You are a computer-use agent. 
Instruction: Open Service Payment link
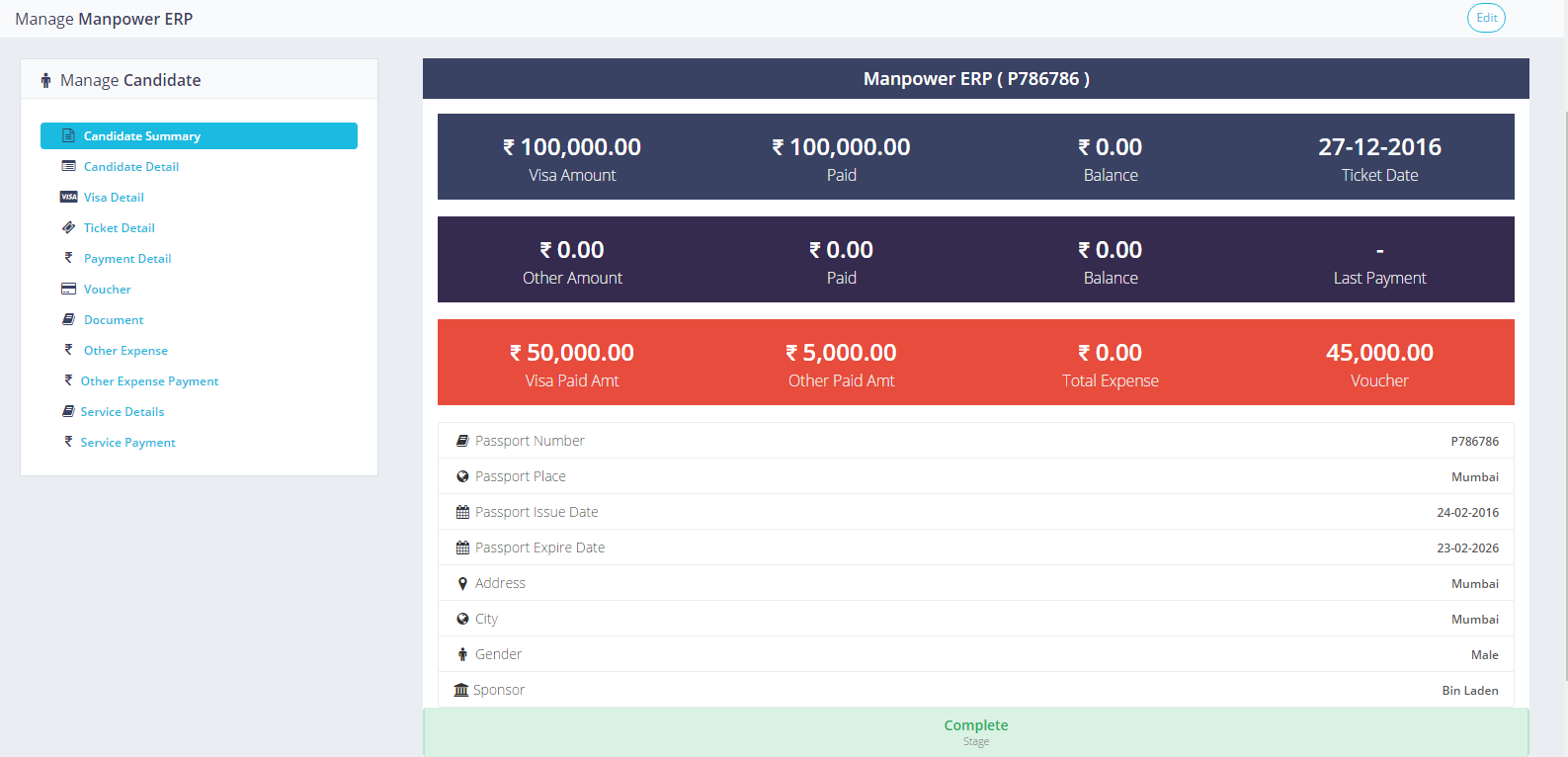coord(128,443)
